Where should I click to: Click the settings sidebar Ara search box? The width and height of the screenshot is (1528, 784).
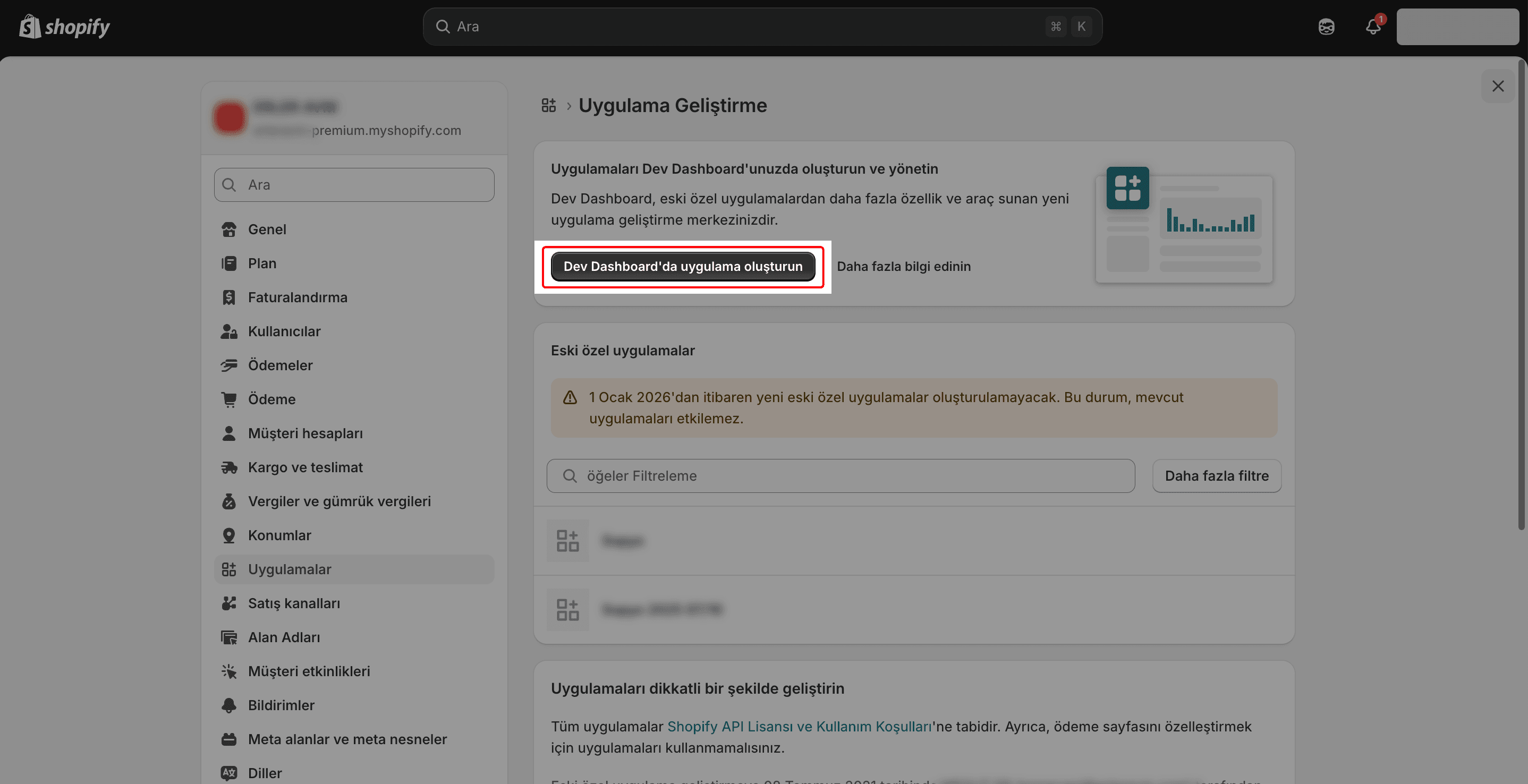pyautogui.click(x=354, y=185)
